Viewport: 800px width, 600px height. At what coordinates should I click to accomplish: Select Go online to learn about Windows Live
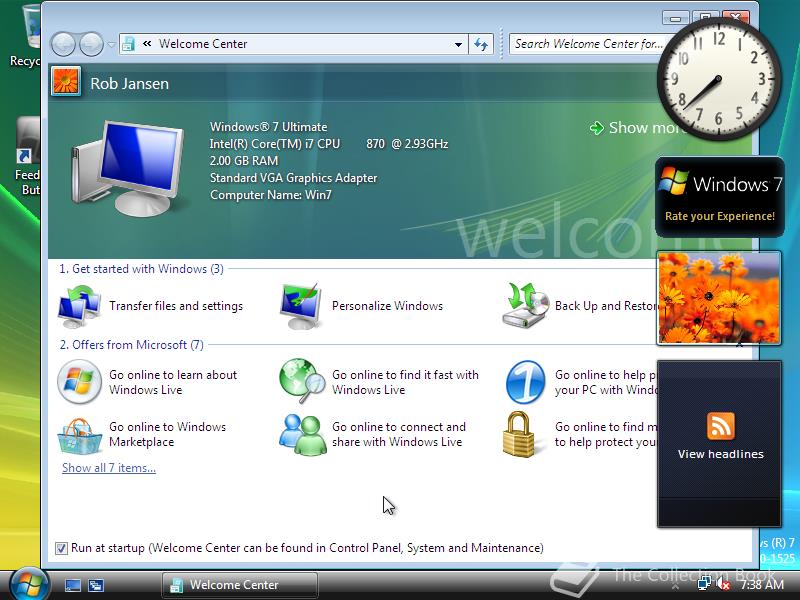pyautogui.click(x=173, y=382)
